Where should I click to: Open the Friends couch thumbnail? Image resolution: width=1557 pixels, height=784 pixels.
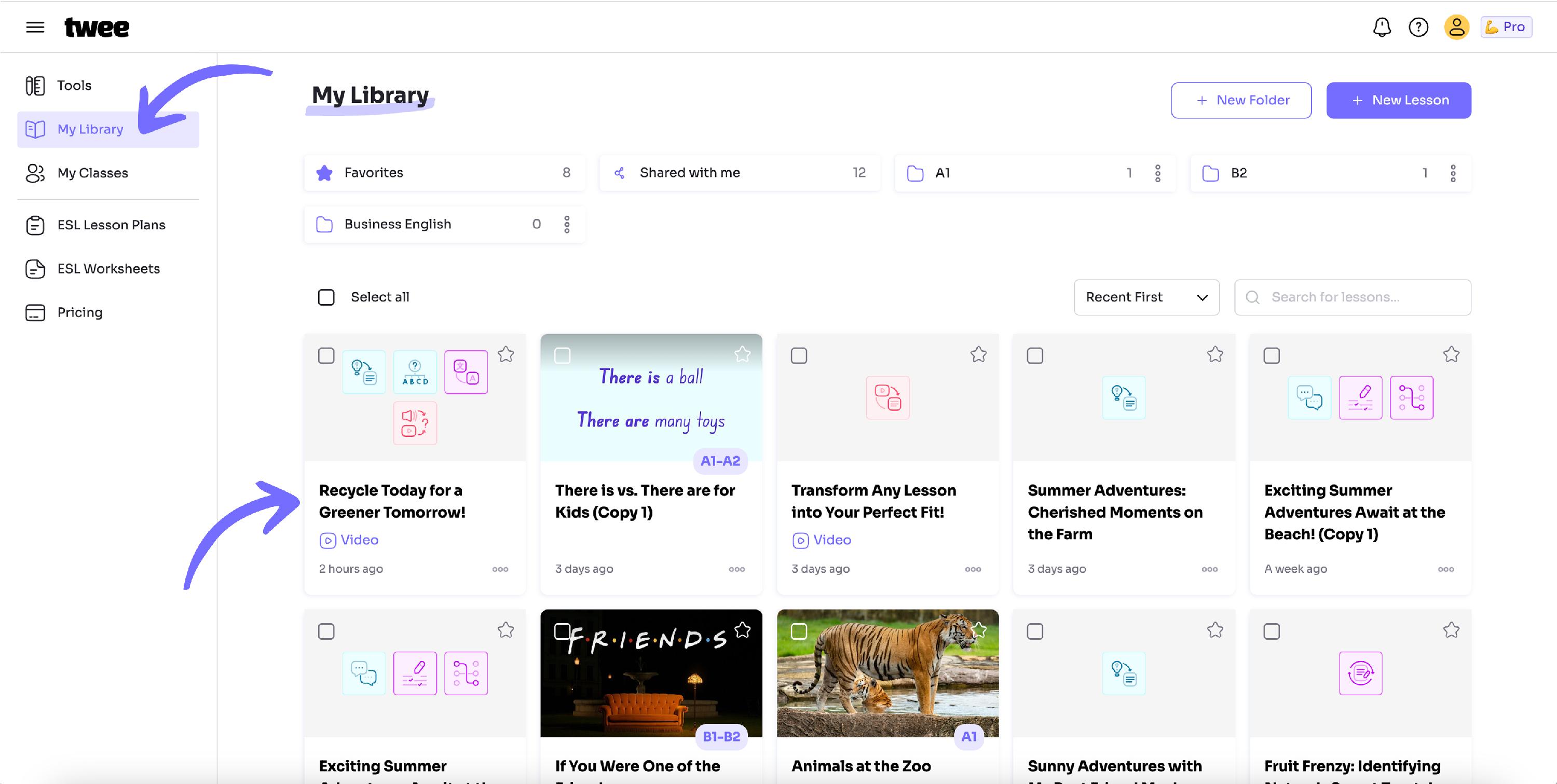pos(651,673)
